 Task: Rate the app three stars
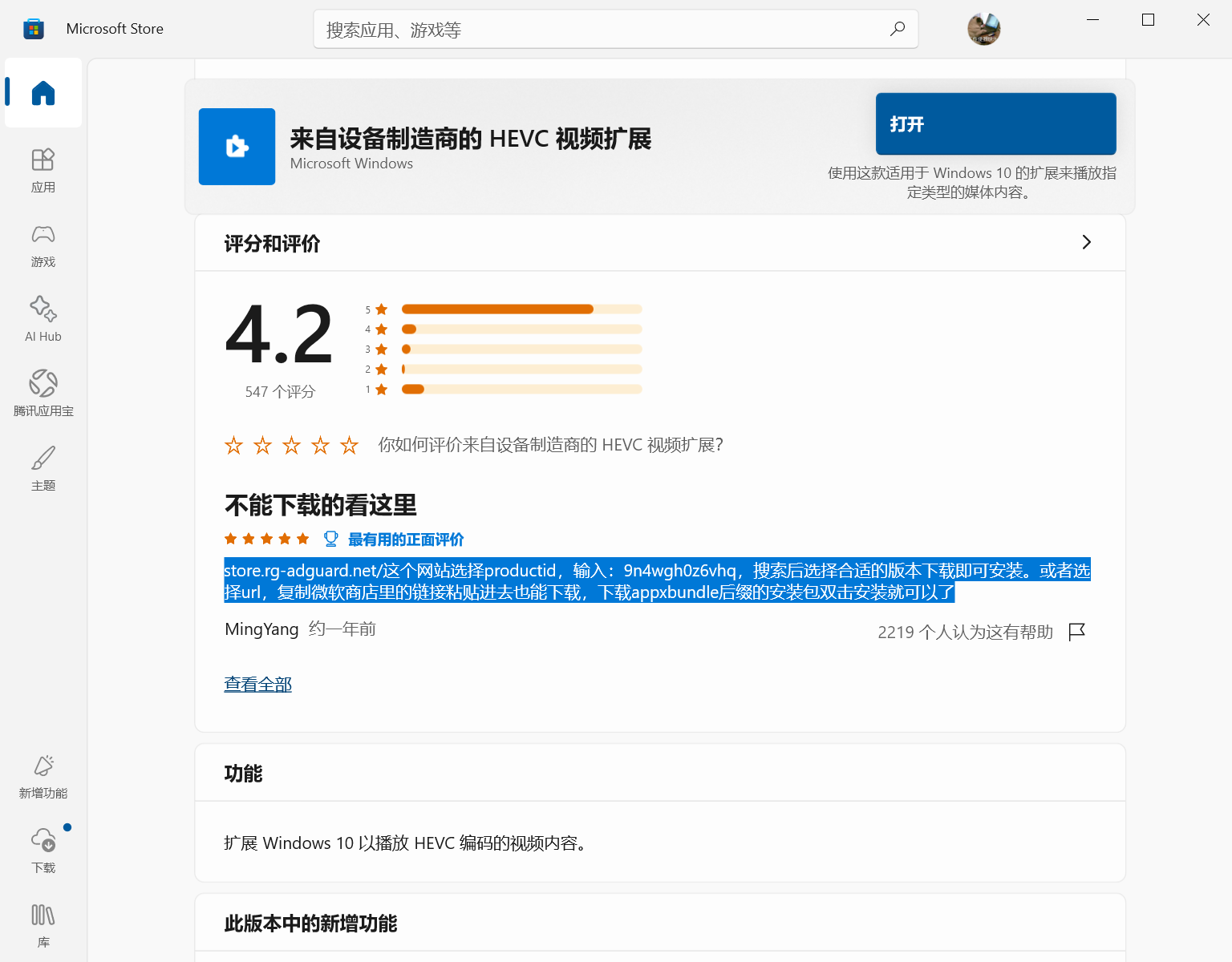coord(291,445)
